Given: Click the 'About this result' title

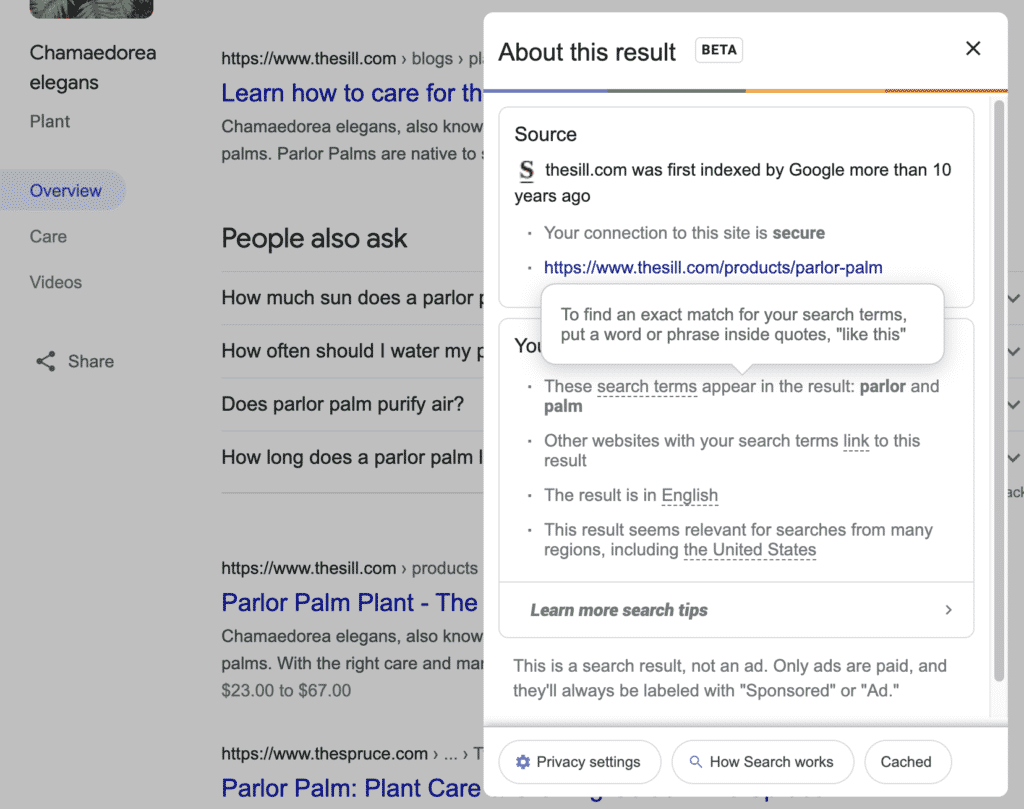Looking at the screenshot, I should [587, 52].
